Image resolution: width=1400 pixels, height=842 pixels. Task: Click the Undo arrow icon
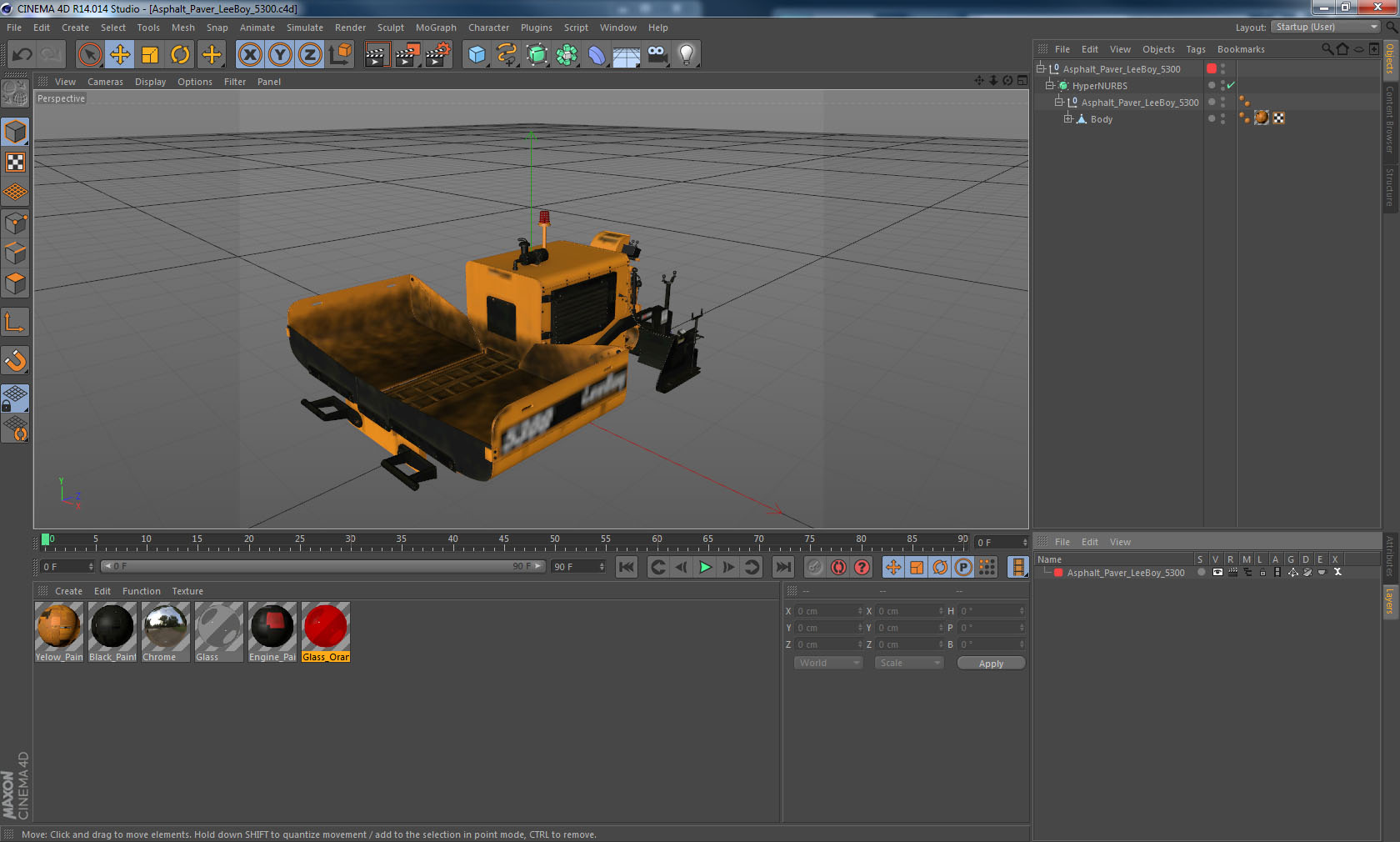tap(22, 55)
